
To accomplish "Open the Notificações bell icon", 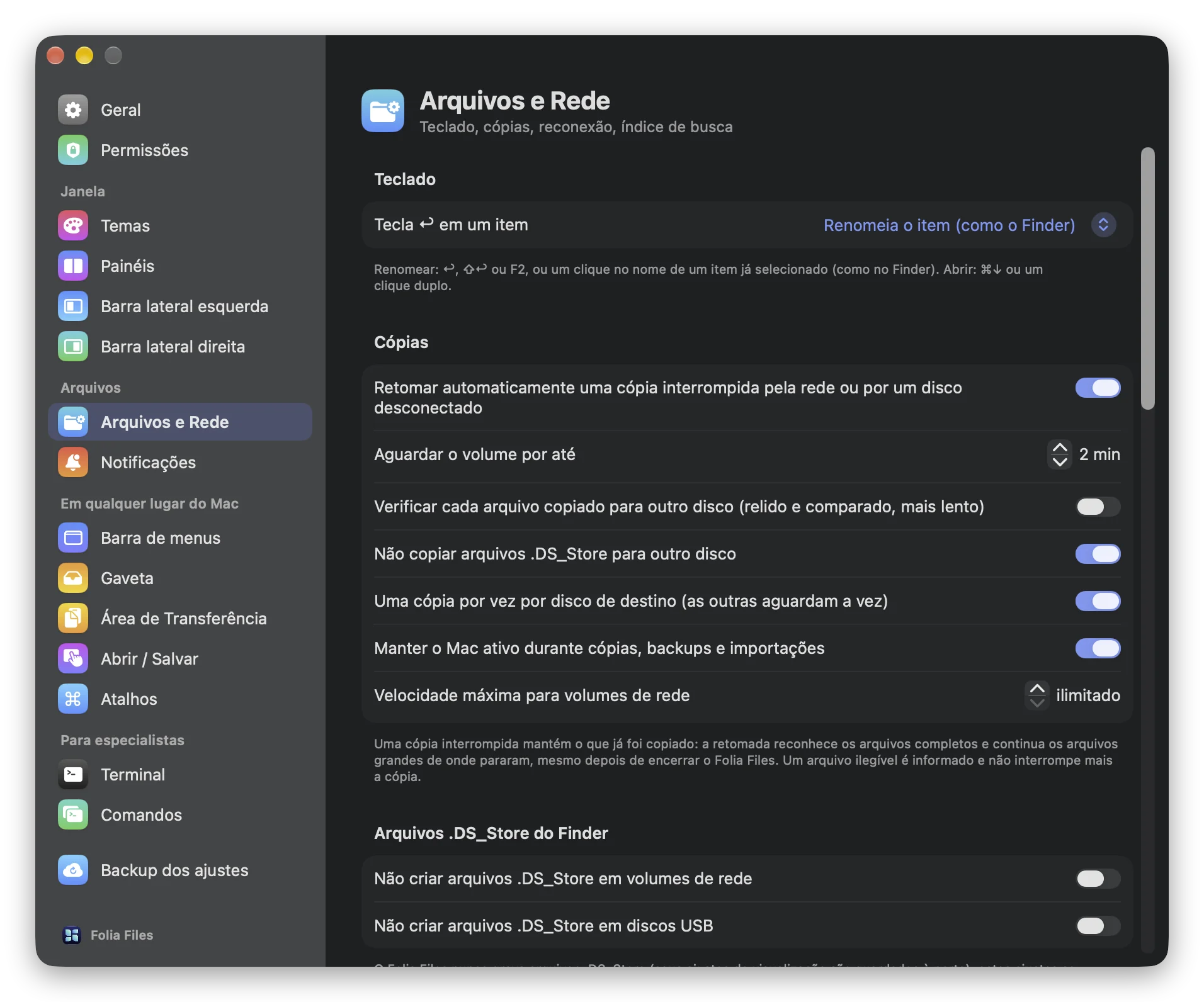I will (73, 463).
